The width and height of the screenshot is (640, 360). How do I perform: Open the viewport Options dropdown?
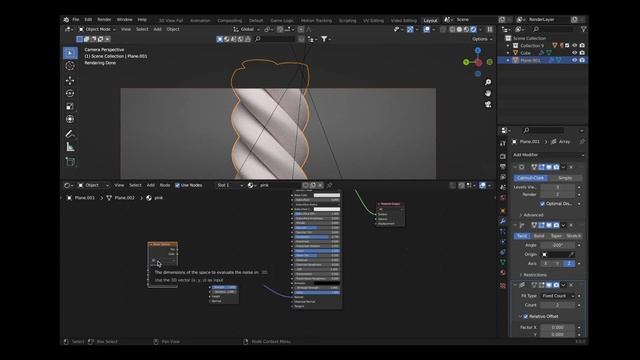coord(482,39)
